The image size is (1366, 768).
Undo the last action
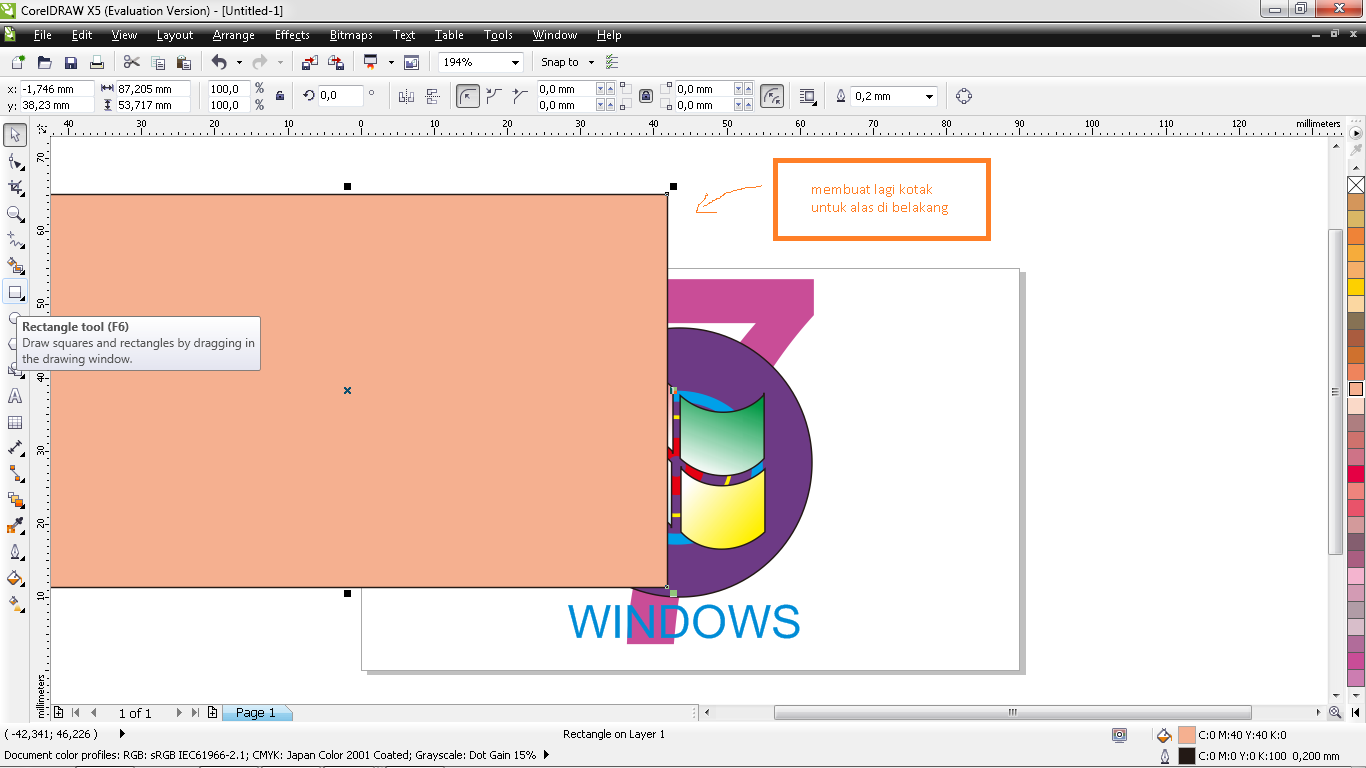[219, 62]
